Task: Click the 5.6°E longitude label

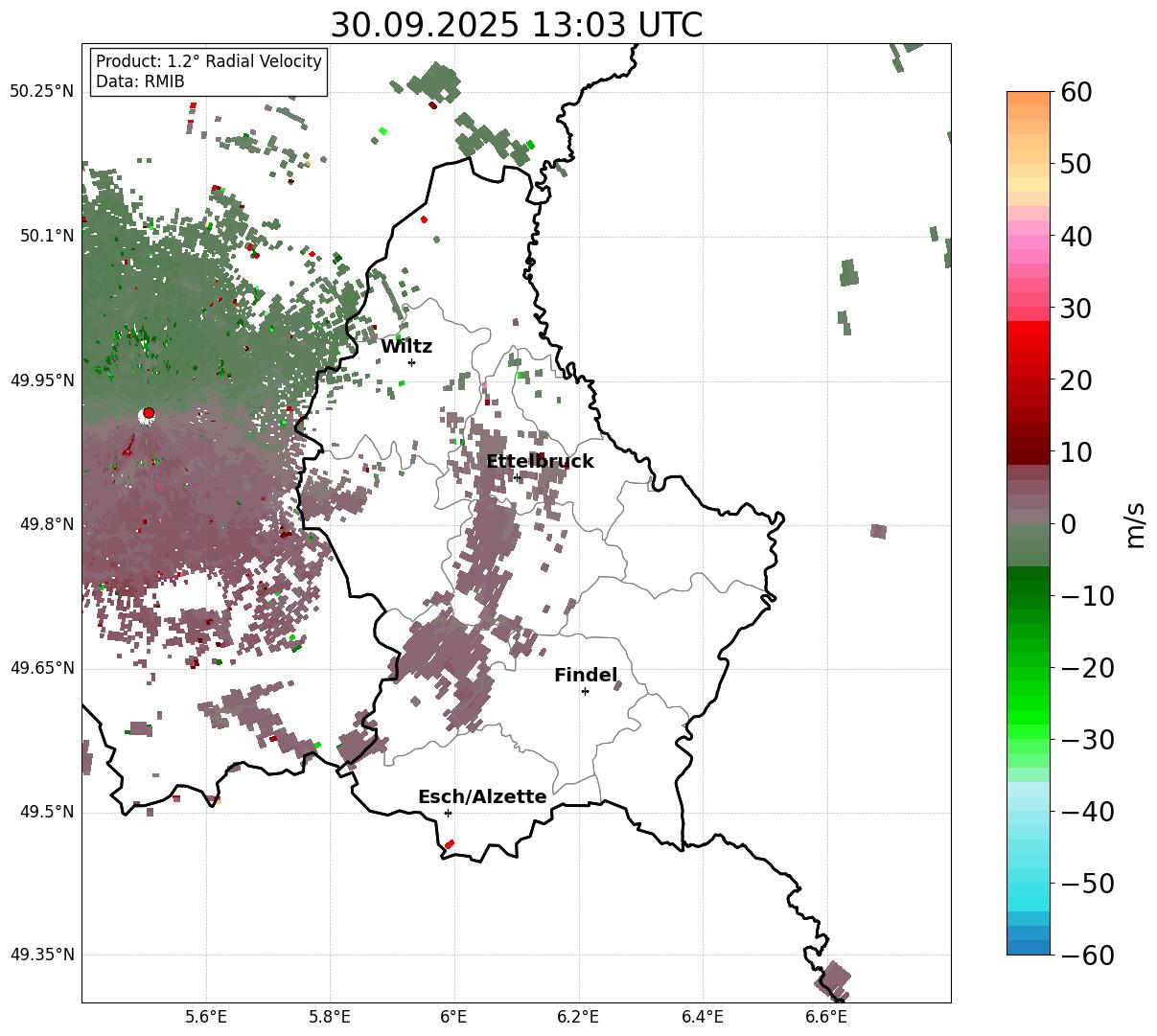Action: coord(206,1017)
